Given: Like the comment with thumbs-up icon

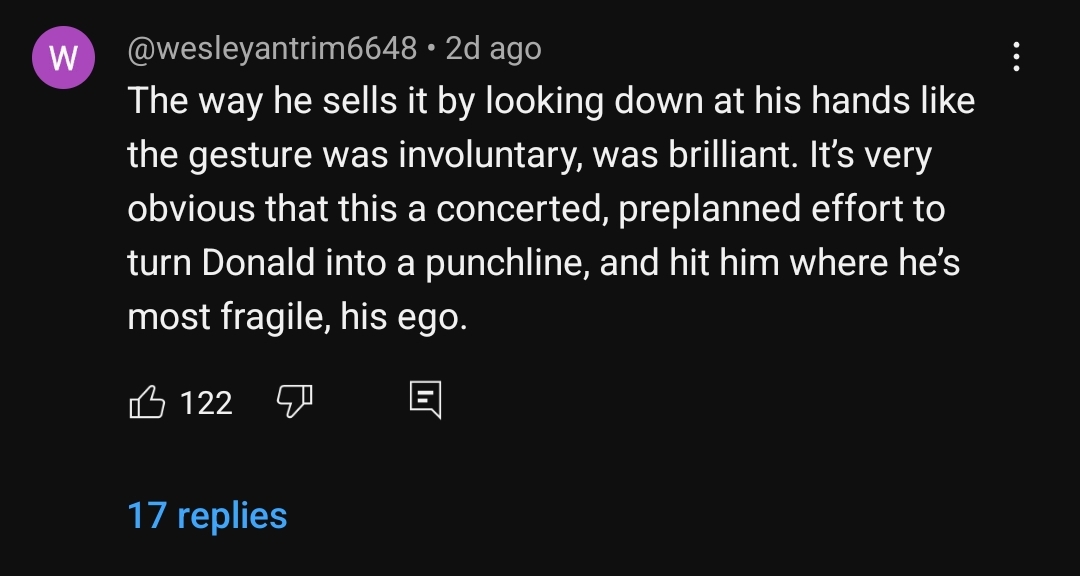Looking at the screenshot, I should pos(147,401).
